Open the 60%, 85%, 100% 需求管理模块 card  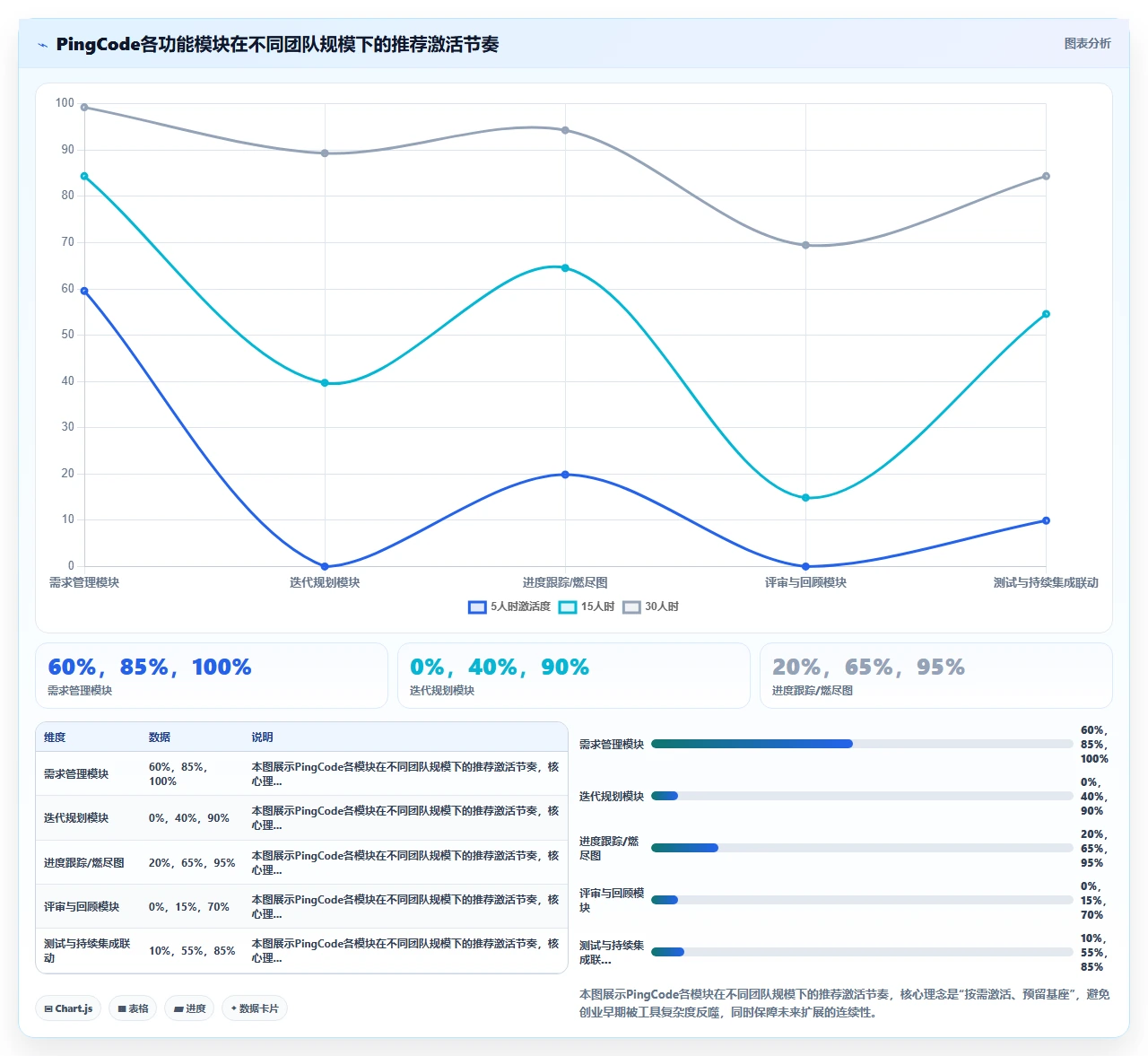212,676
